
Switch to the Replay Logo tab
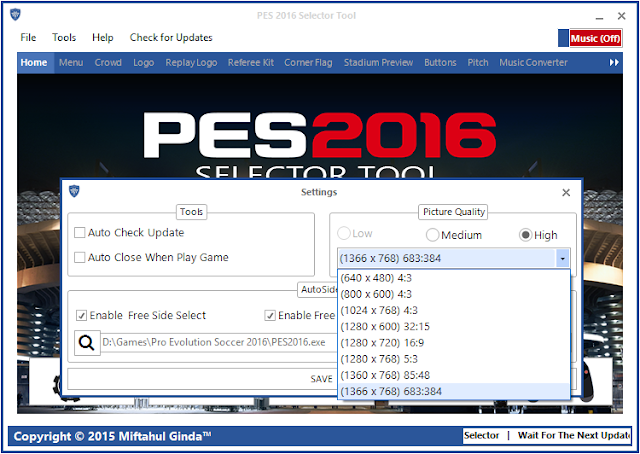191,62
